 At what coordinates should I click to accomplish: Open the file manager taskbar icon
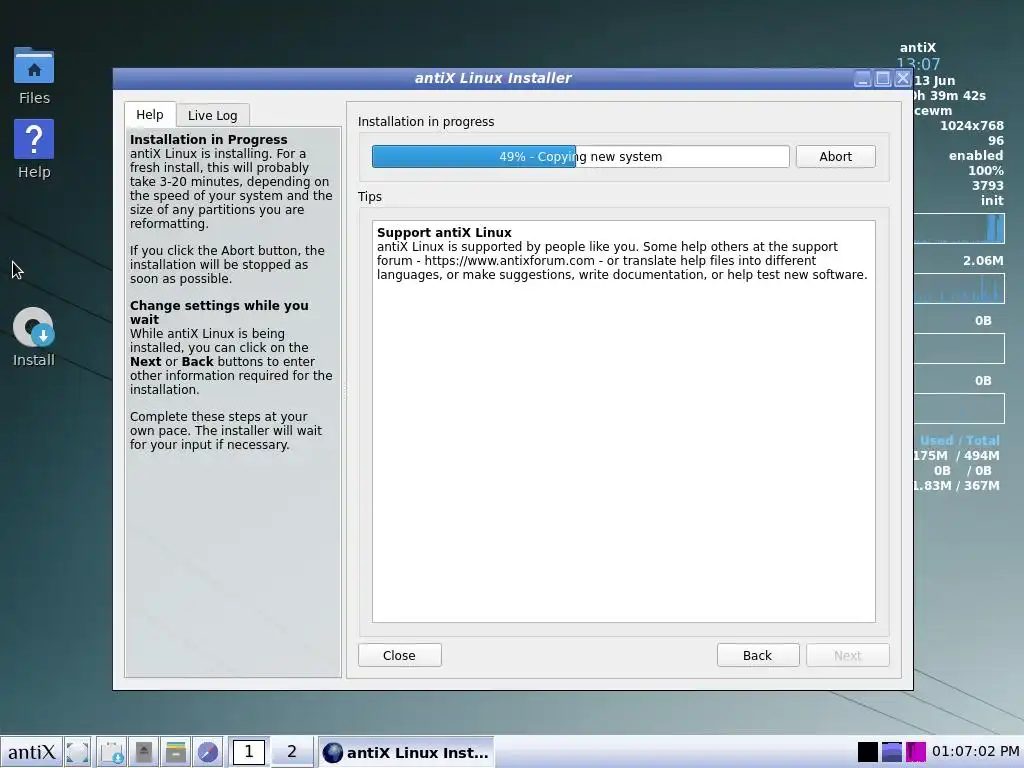tap(175, 752)
